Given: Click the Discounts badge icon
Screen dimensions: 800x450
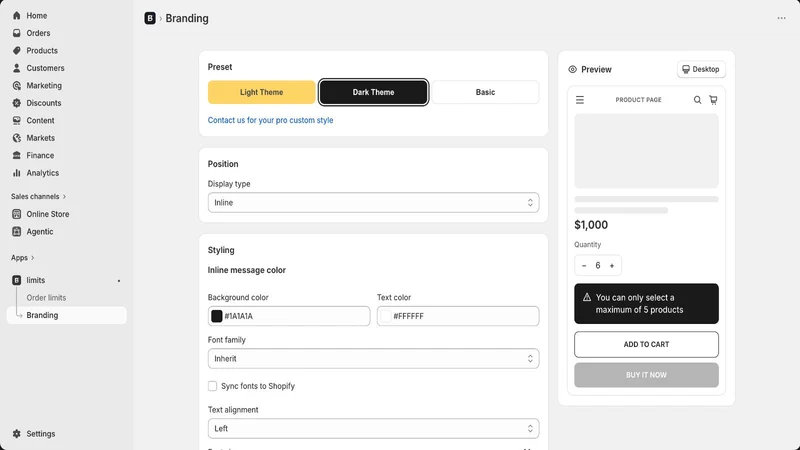Looking at the screenshot, I should [16, 103].
